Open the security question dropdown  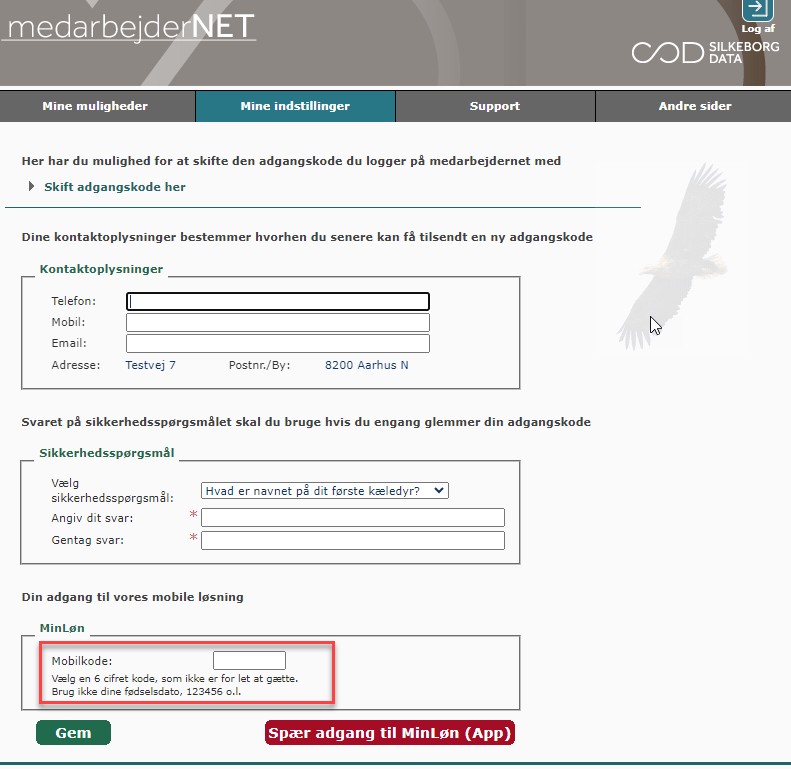325,490
